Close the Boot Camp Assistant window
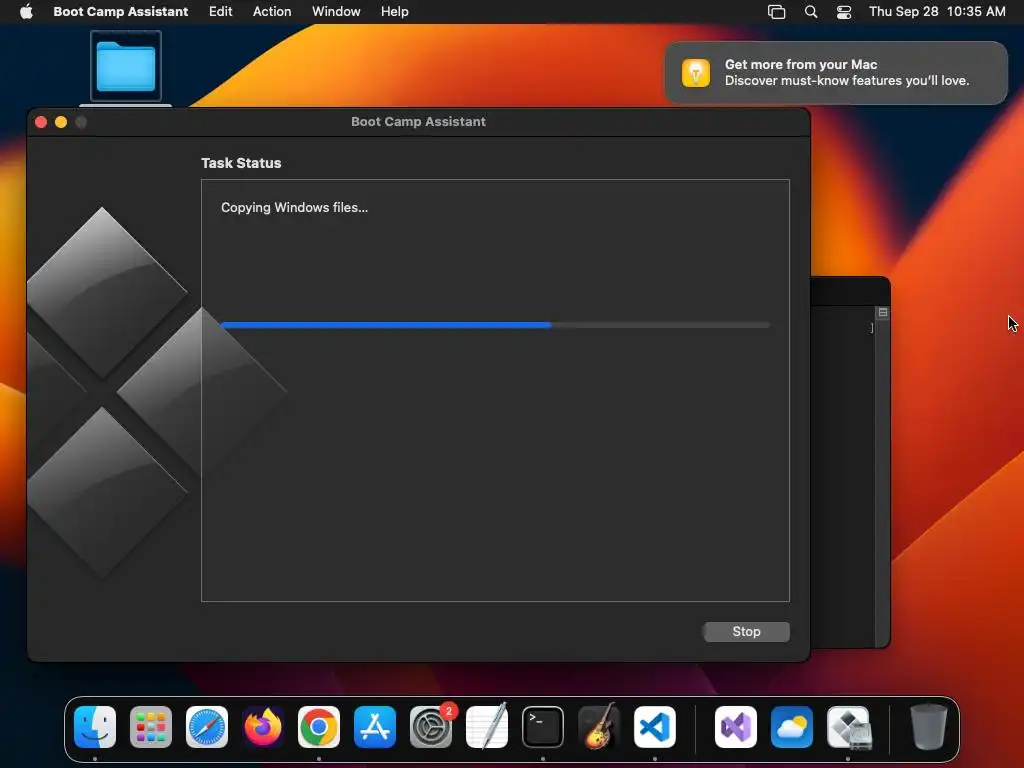The width and height of the screenshot is (1024, 768). [40, 122]
